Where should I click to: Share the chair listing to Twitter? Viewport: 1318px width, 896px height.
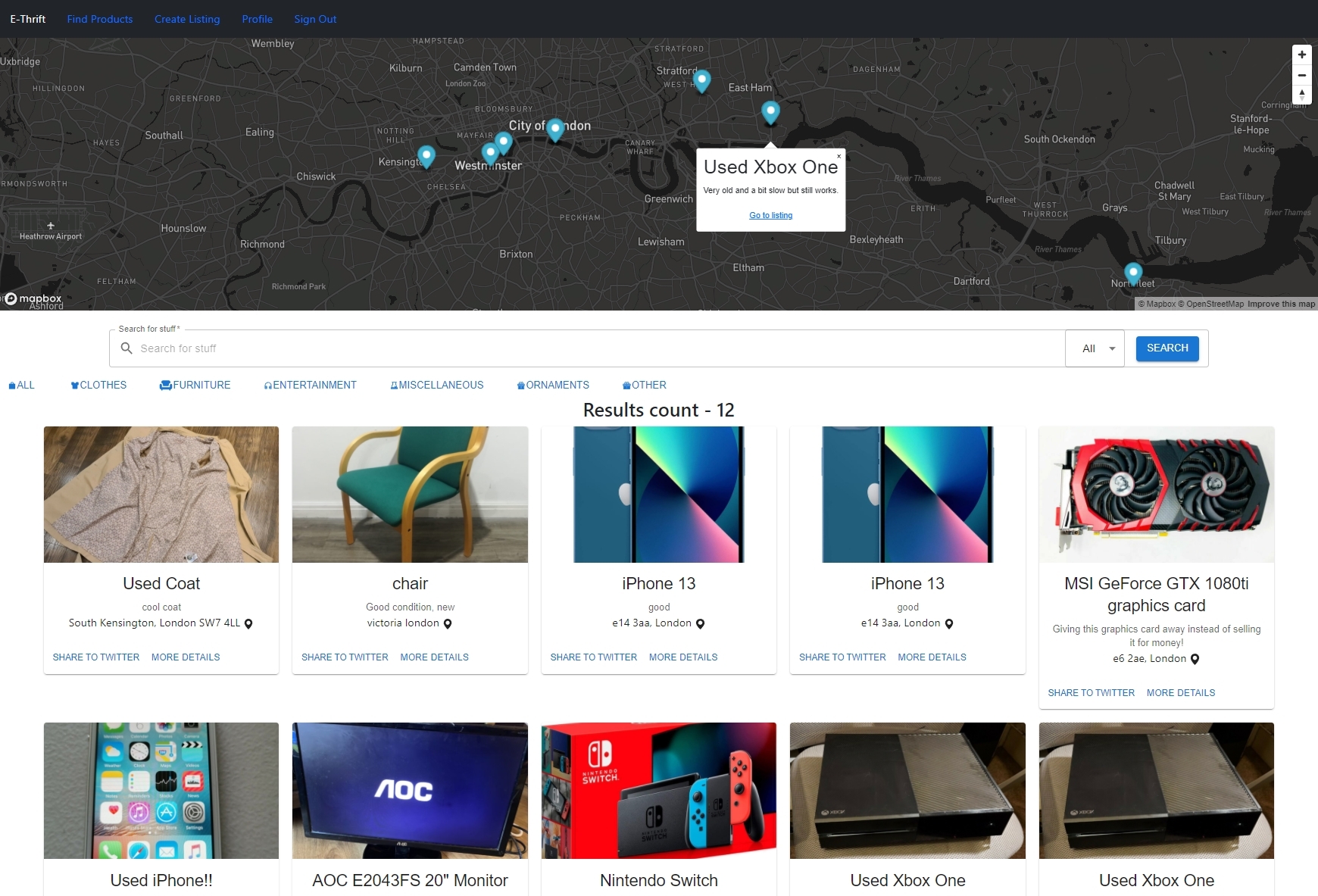pos(345,657)
